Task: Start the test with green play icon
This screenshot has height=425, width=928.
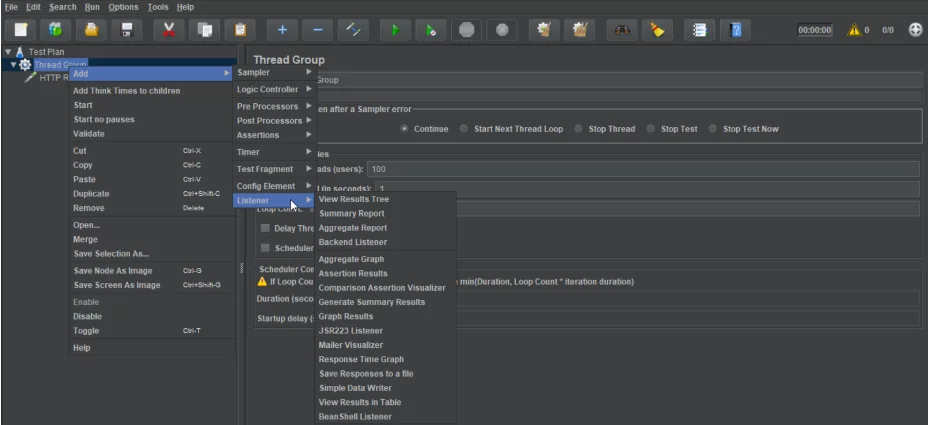Action: 395,30
